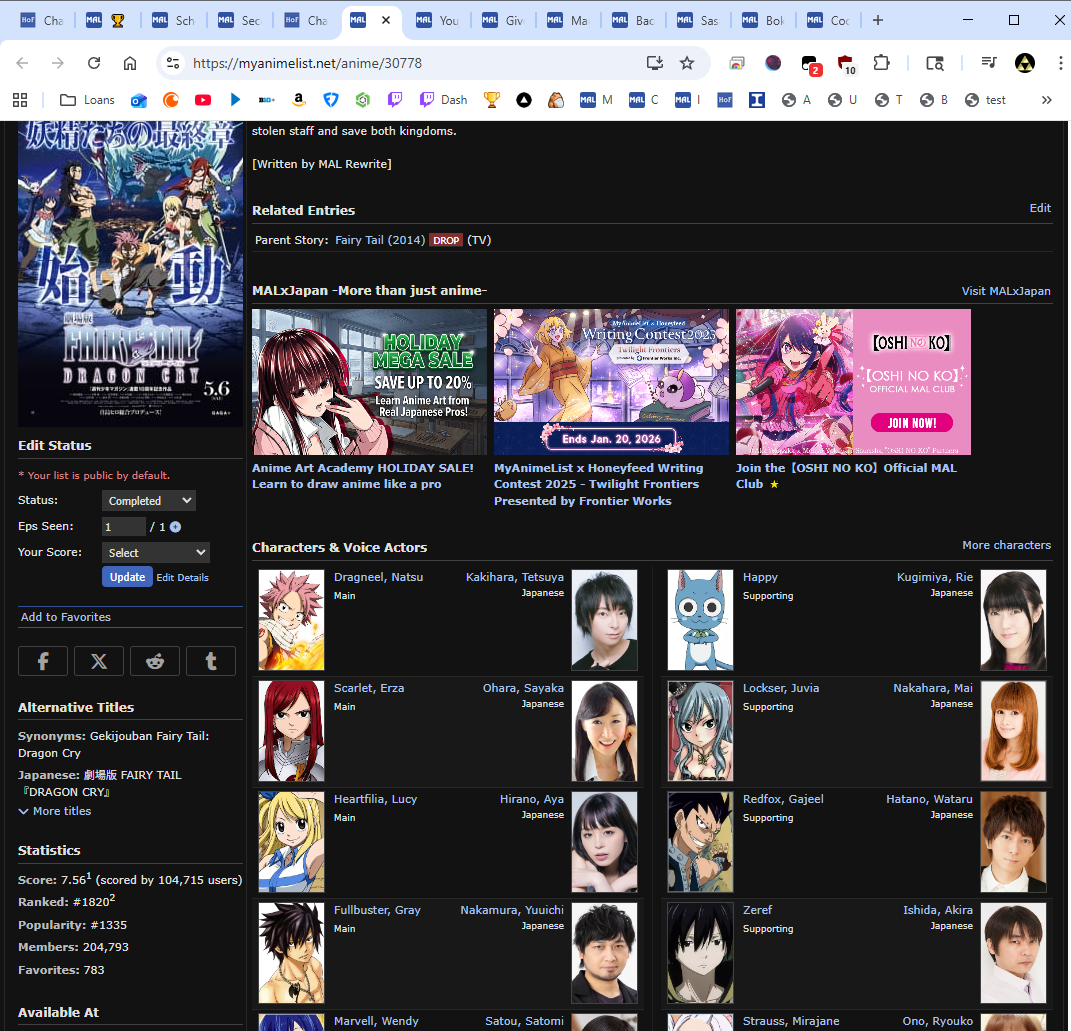Image resolution: width=1071 pixels, height=1031 pixels.
Task: Open Zeref character link
Action: tap(757, 910)
